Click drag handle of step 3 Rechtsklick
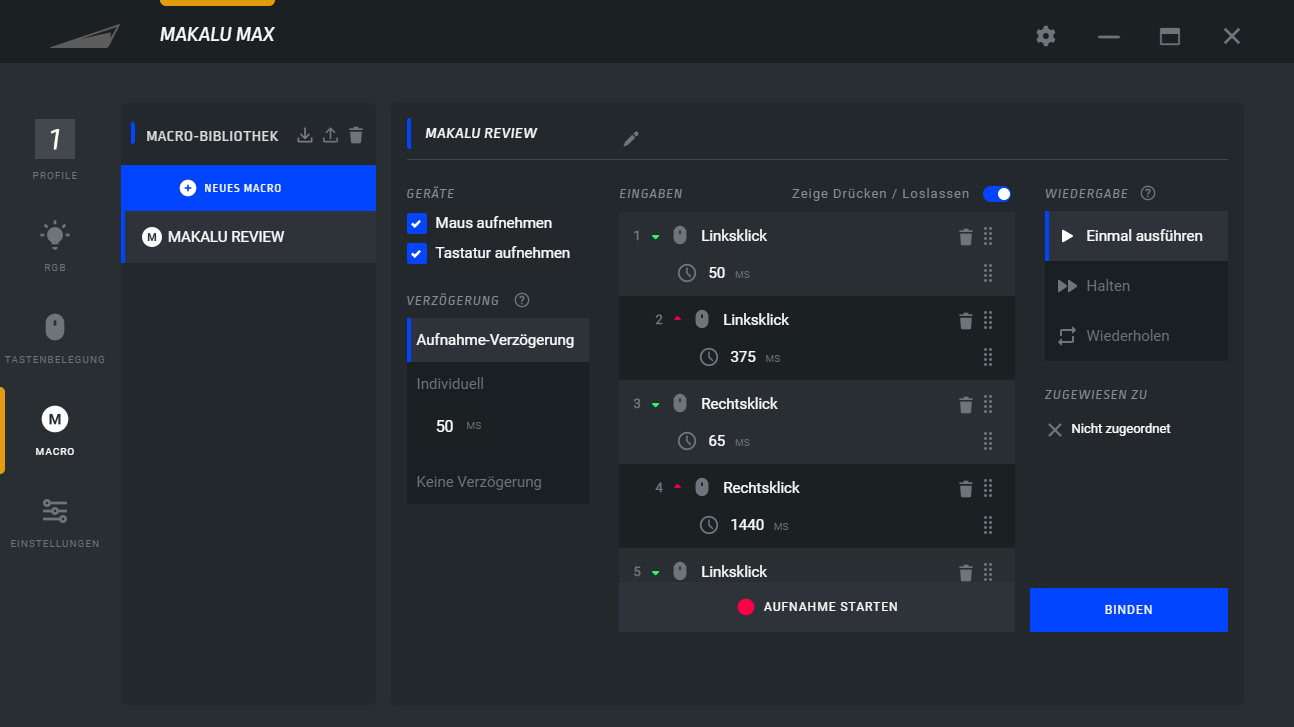 (988, 404)
